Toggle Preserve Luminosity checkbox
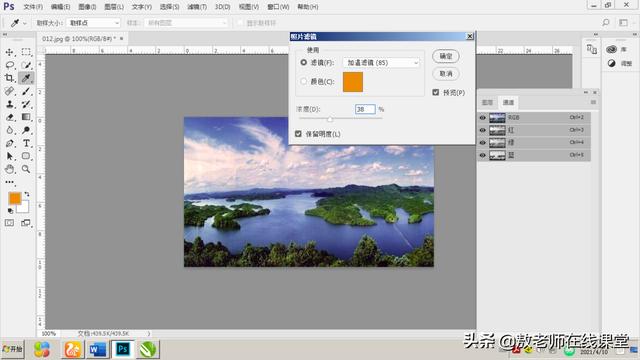640x360 pixels. tap(298, 134)
